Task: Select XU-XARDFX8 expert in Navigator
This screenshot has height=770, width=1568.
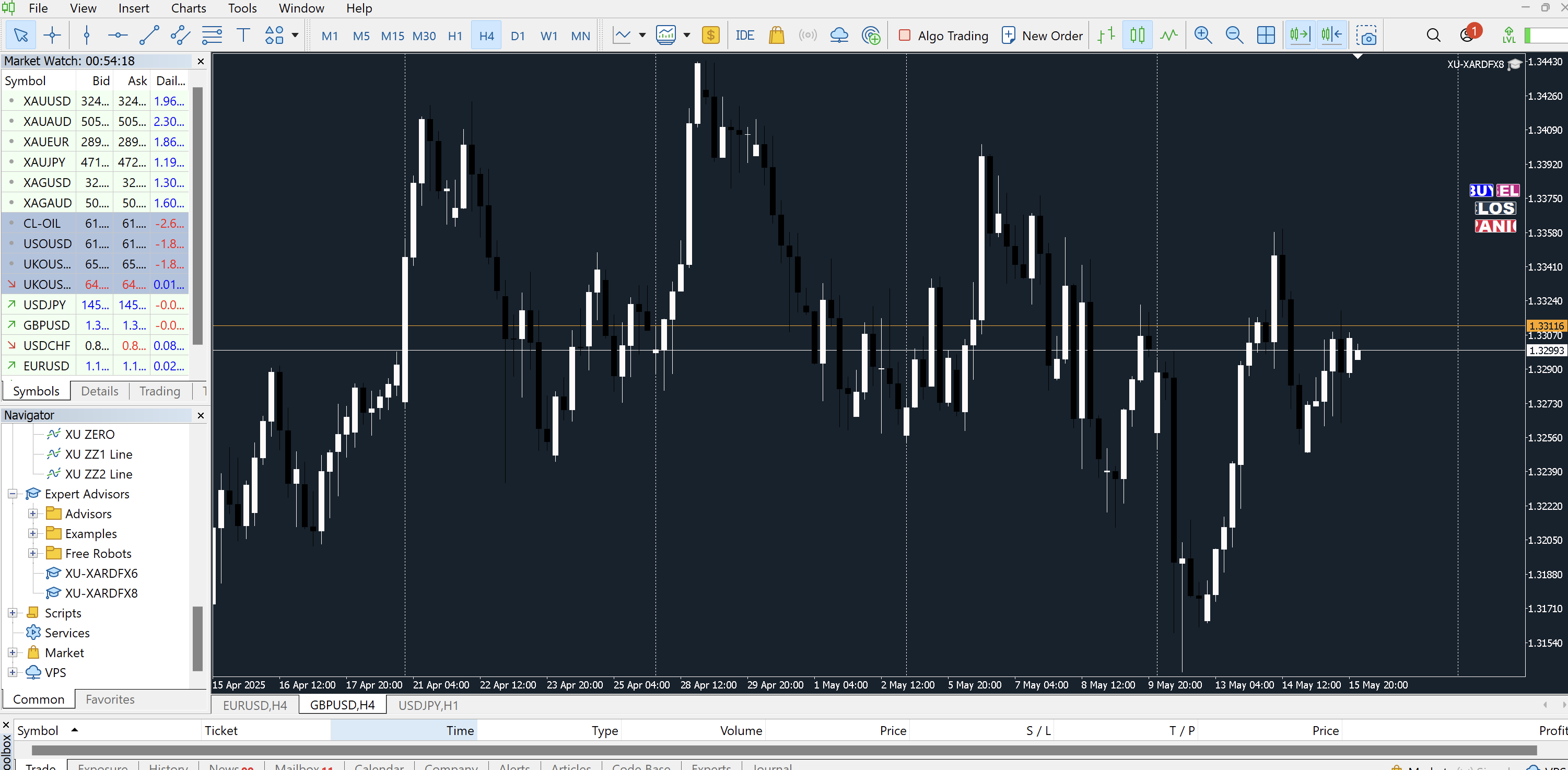Action: point(101,593)
